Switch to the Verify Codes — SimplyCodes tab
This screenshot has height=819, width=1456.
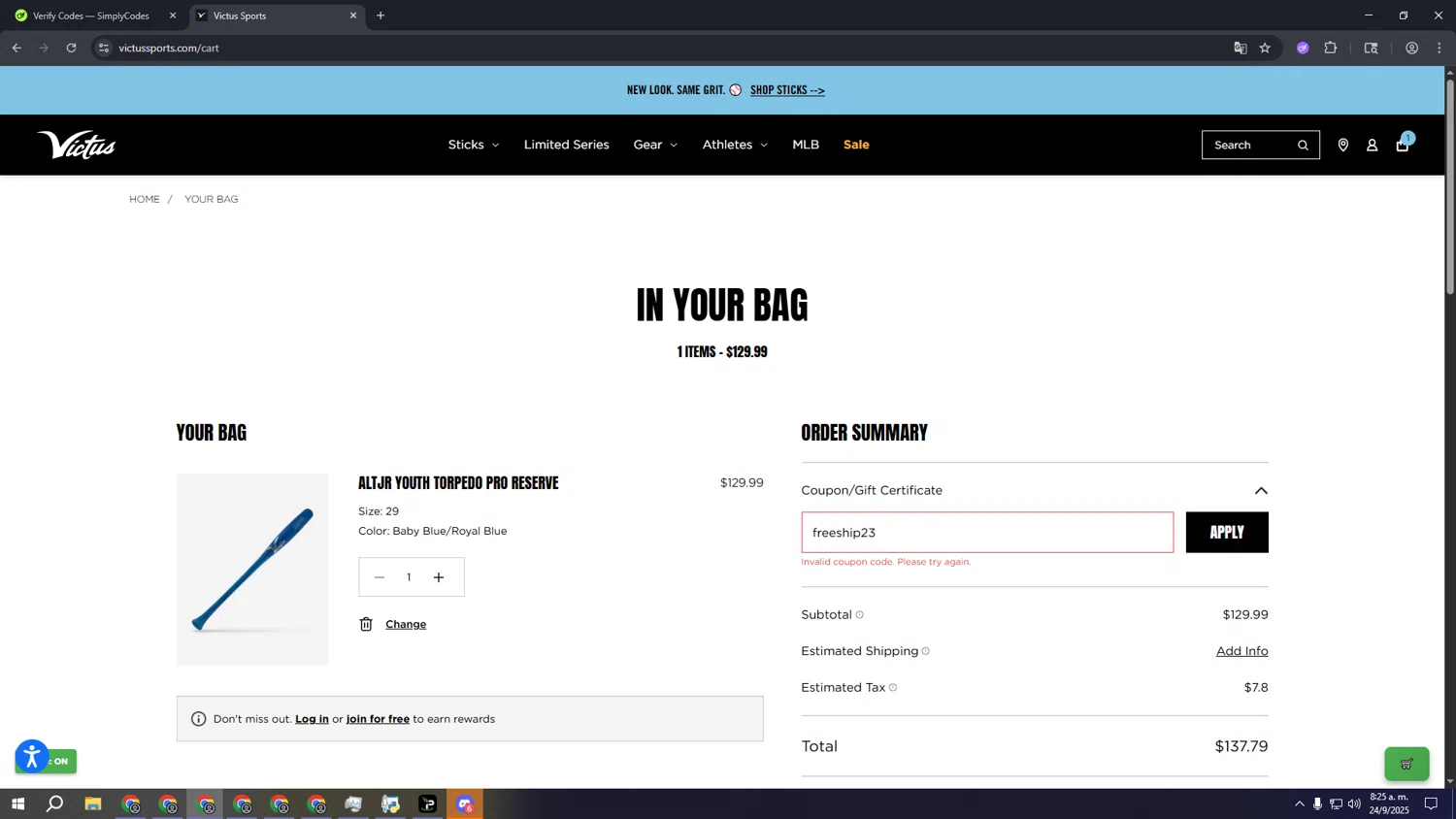(91, 16)
